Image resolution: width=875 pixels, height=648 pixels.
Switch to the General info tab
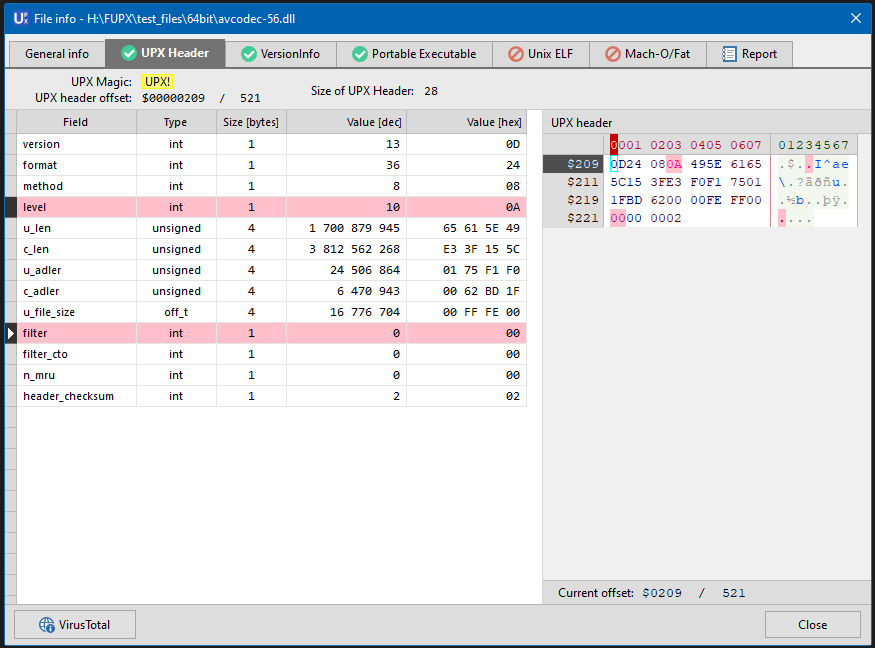(x=57, y=54)
